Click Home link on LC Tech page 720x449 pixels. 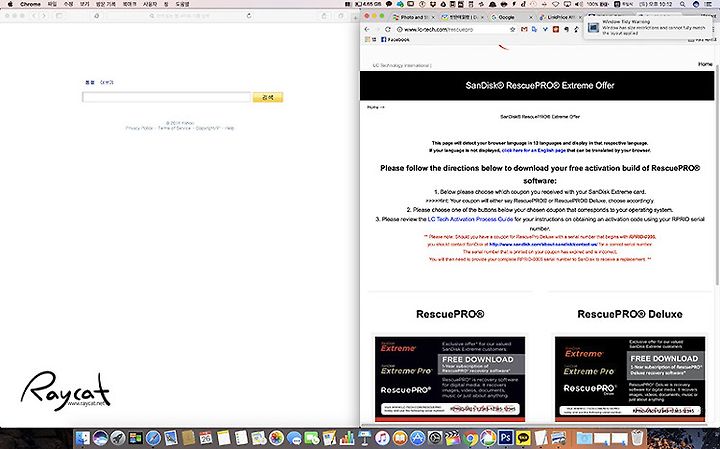(x=705, y=64)
